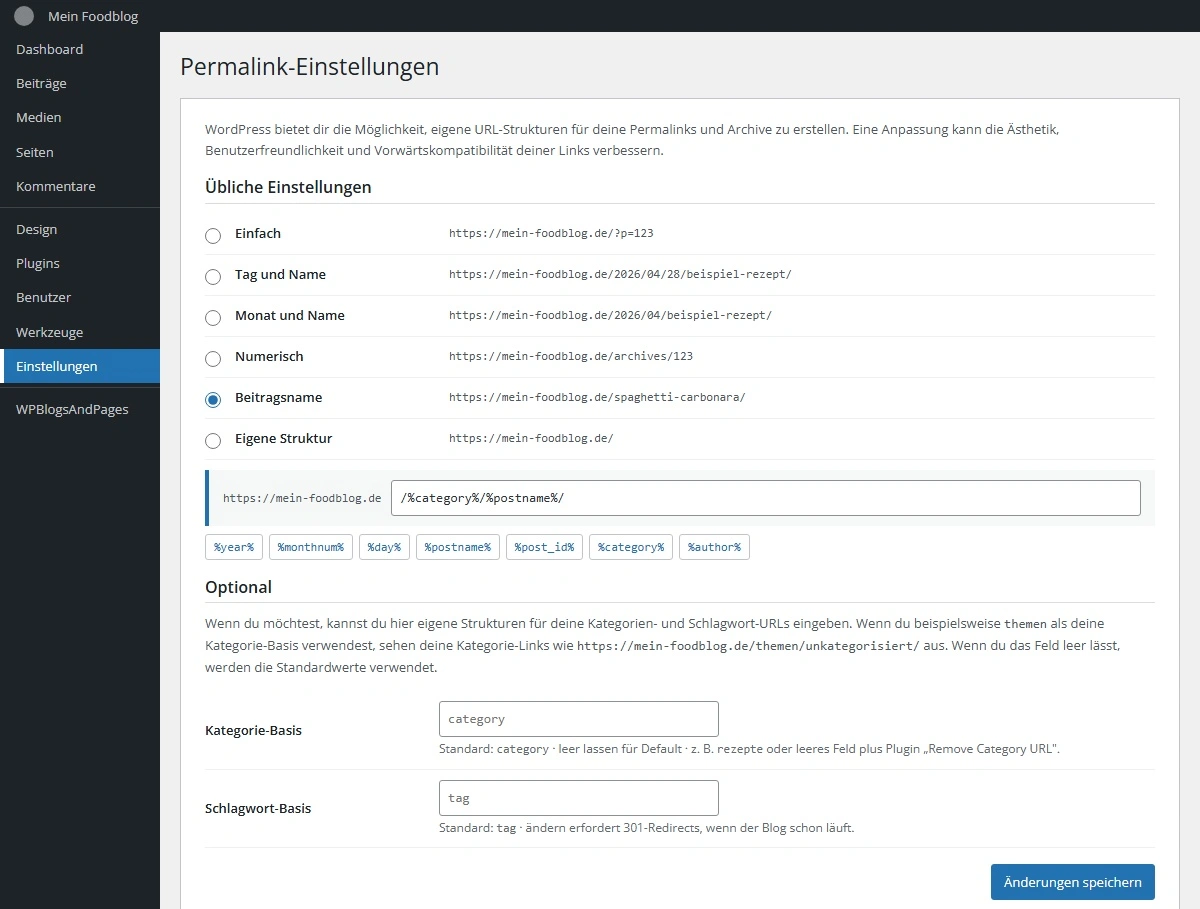Click the %post_id% tag button
This screenshot has height=909, width=1200.
[x=544, y=547]
